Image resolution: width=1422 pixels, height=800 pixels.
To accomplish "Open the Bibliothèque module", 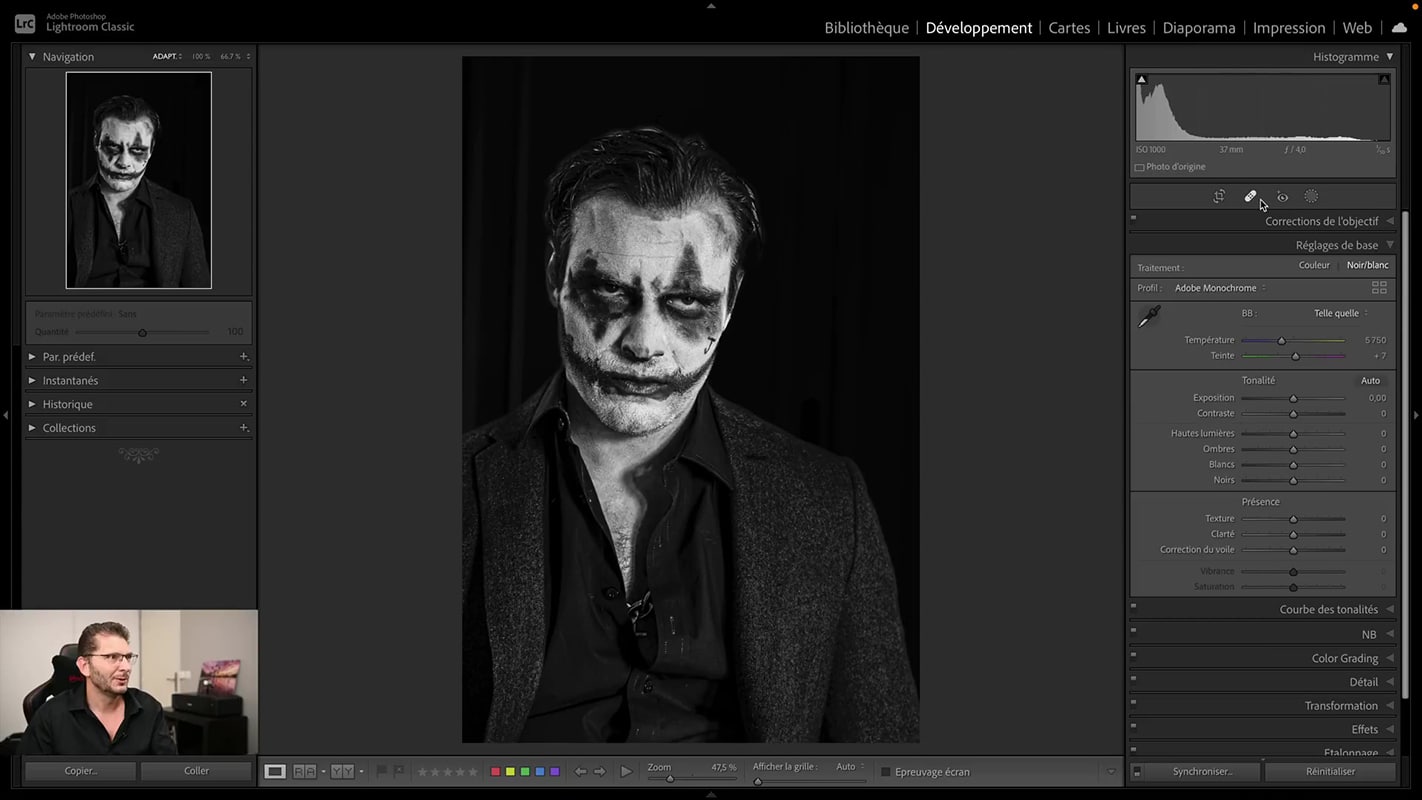I will tap(866, 28).
